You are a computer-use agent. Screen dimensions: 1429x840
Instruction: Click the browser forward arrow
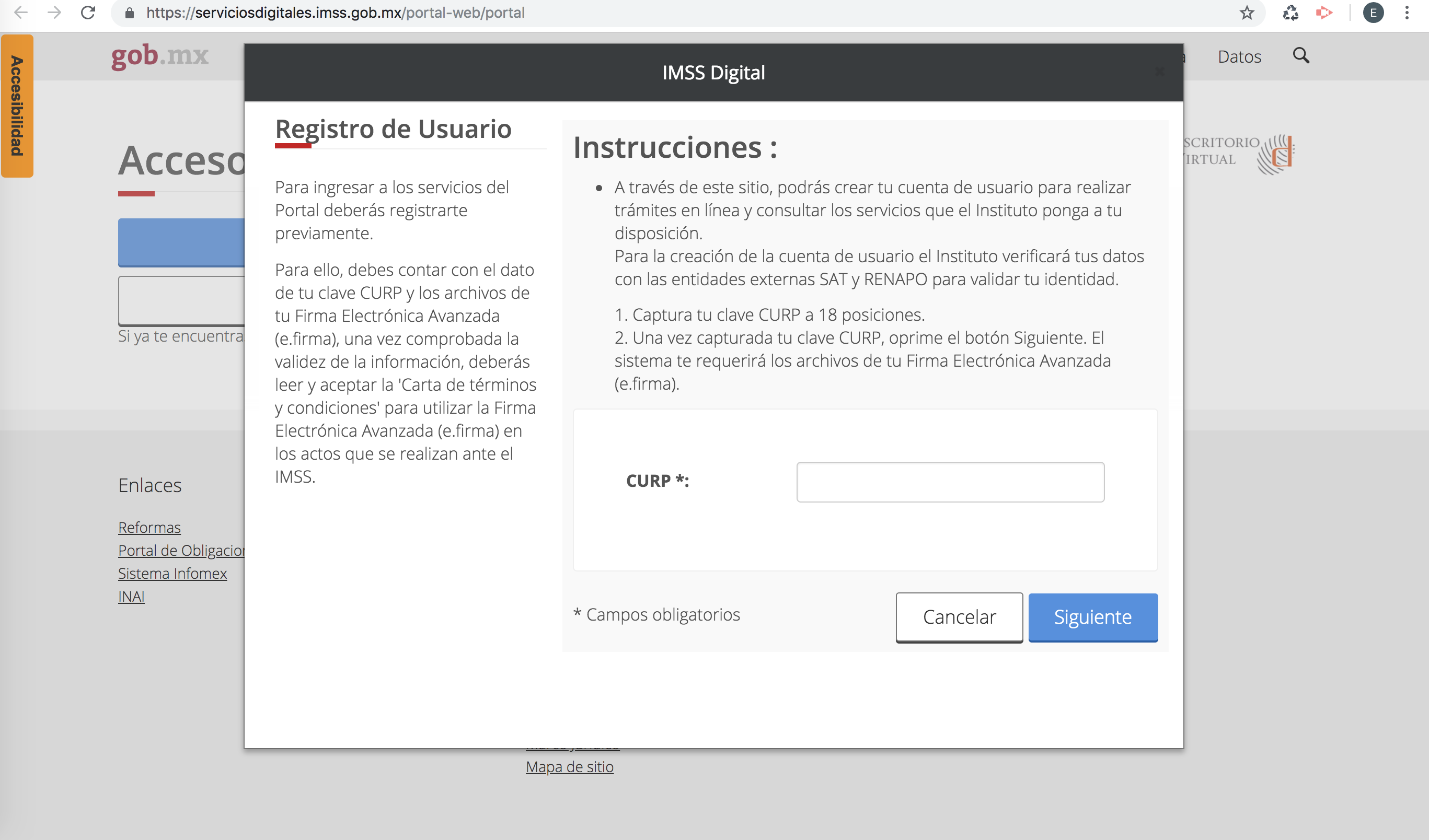click(54, 13)
